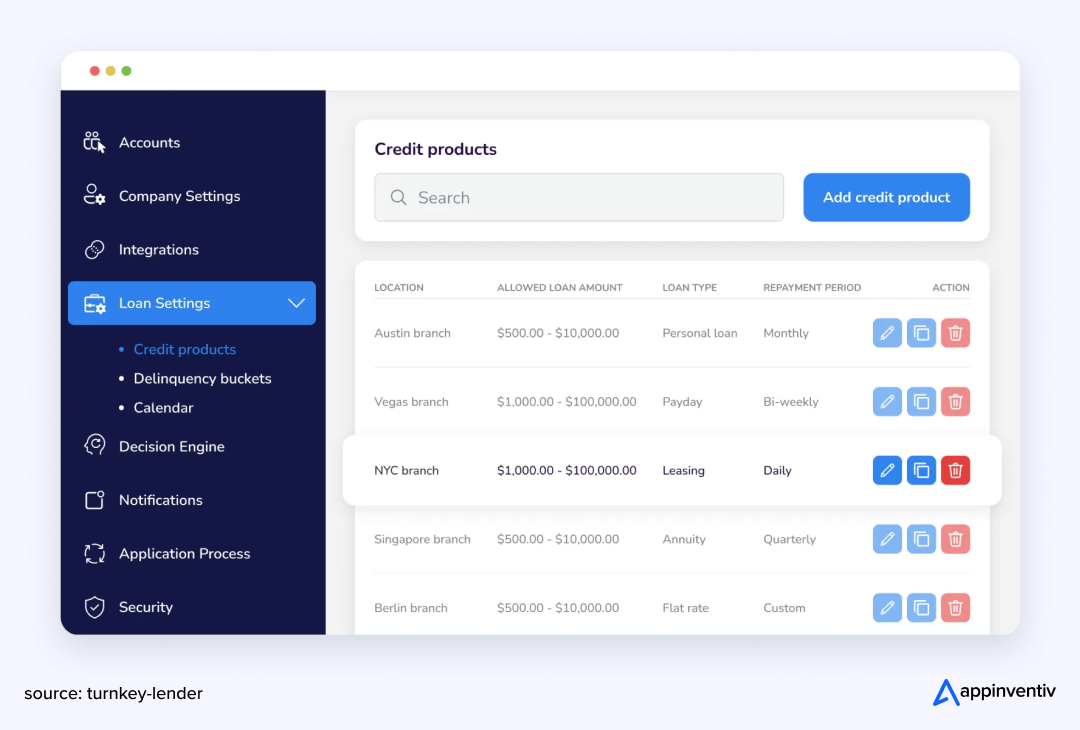The image size is (1080, 730).
Task: Click the Payday loan type cell
Action: click(682, 402)
